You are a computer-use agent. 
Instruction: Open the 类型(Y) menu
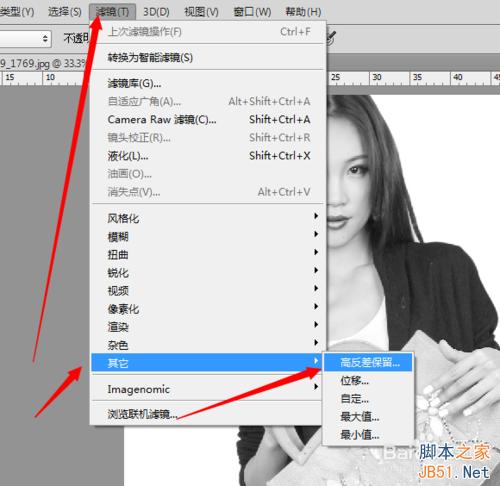[x=17, y=12]
